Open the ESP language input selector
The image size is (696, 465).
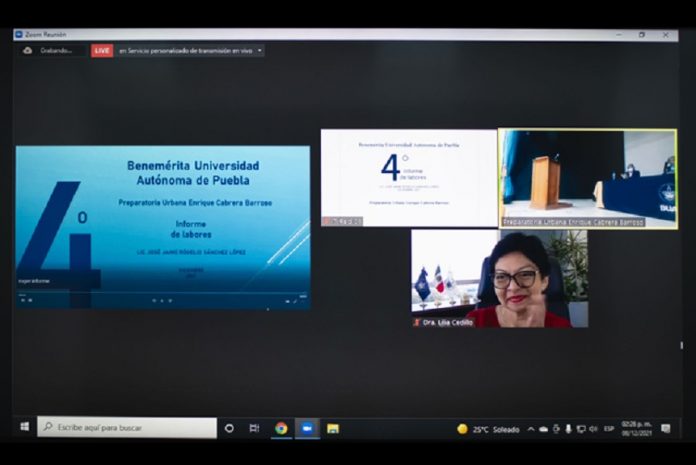[608, 429]
